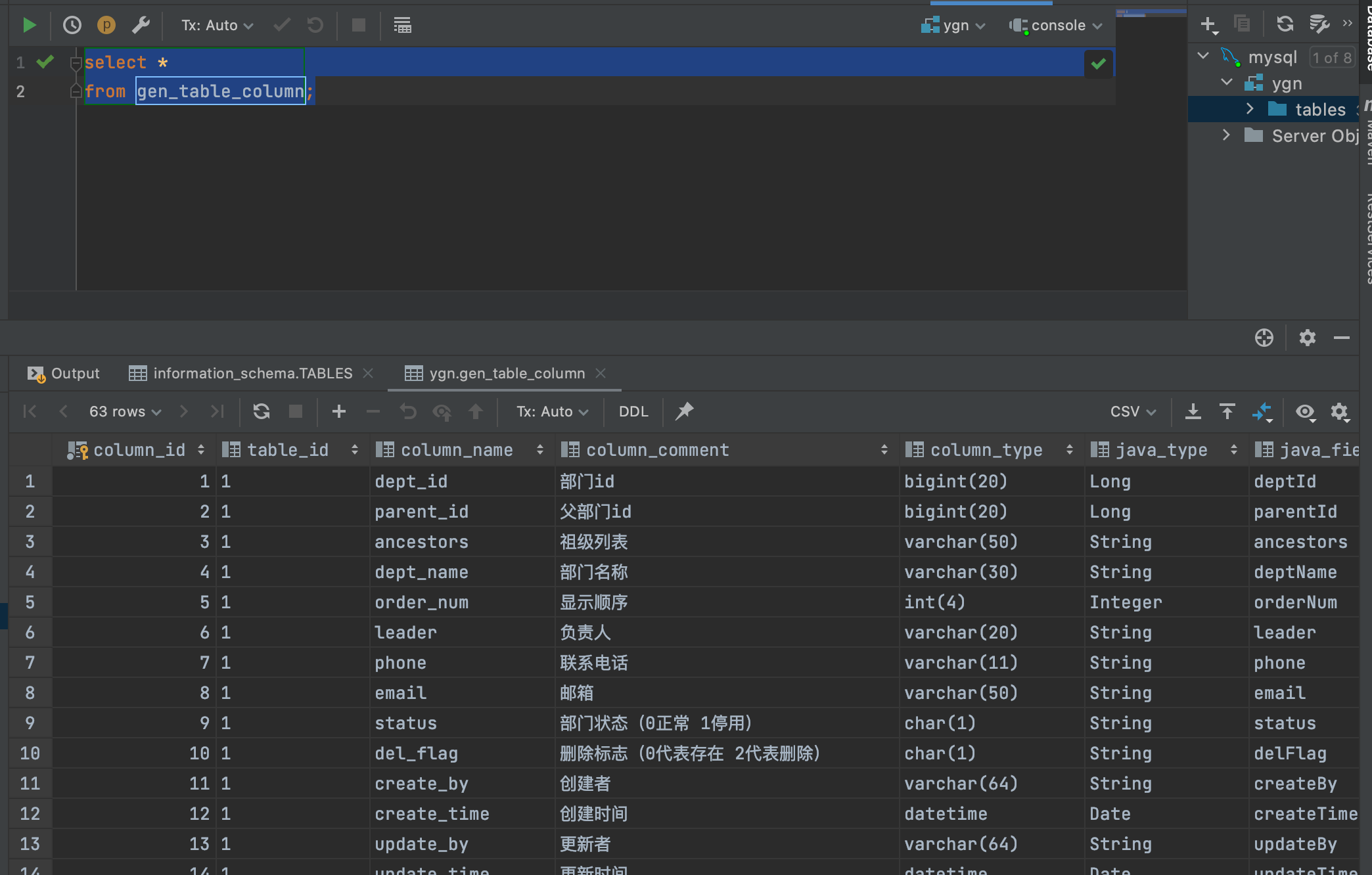The image size is (1372, 875).
Task: Stop execution in the editor toolbar
Action: [x=358, y=26]
